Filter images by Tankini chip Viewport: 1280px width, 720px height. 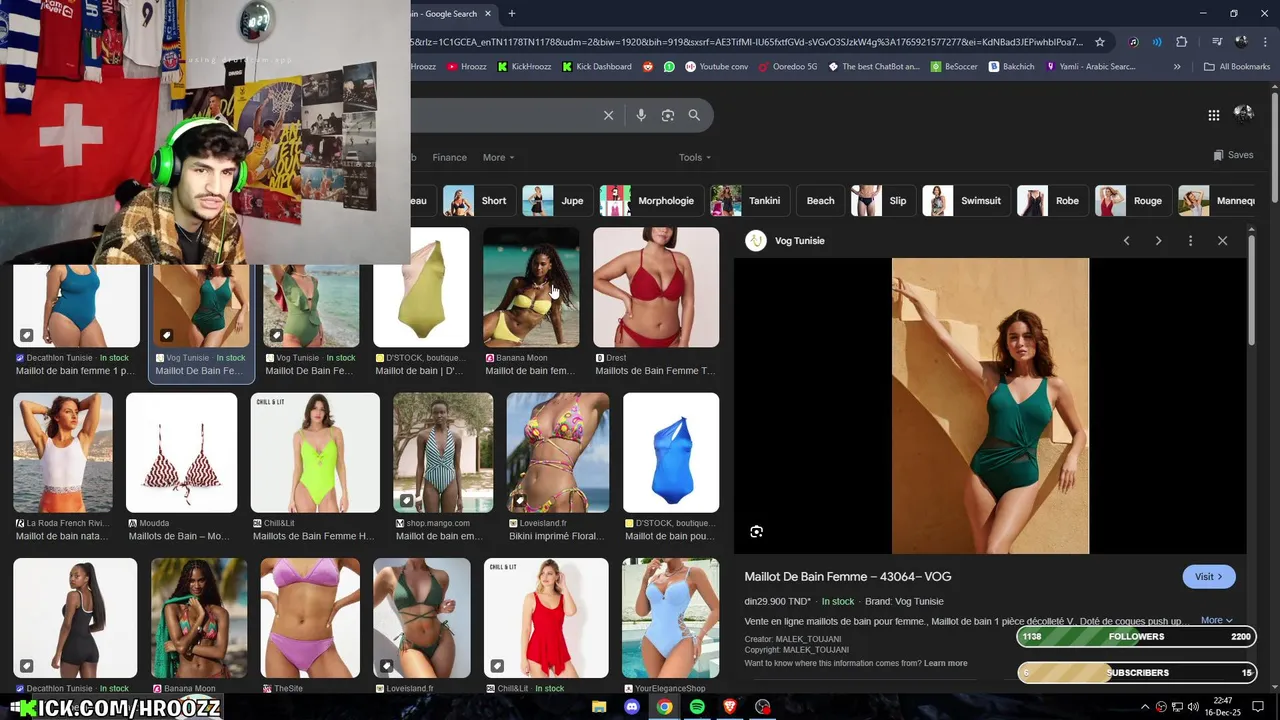748,201
